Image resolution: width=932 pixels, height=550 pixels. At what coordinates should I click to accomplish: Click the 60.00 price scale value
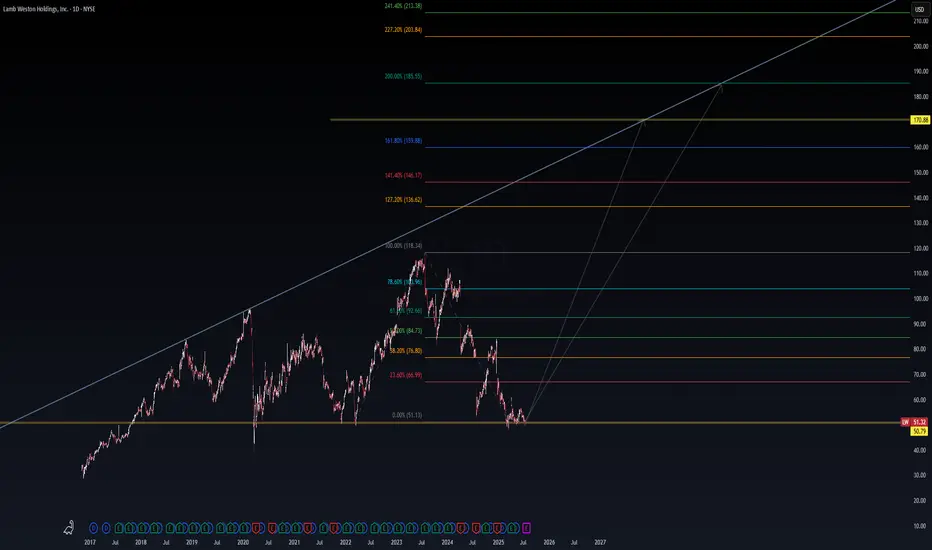coord(921,400)
